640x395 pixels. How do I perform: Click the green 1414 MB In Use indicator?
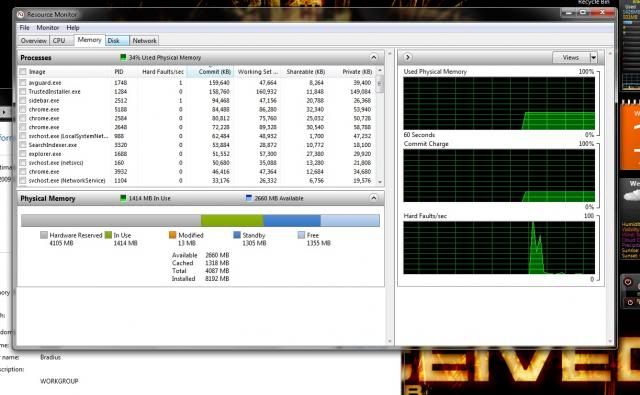(123, 198)
